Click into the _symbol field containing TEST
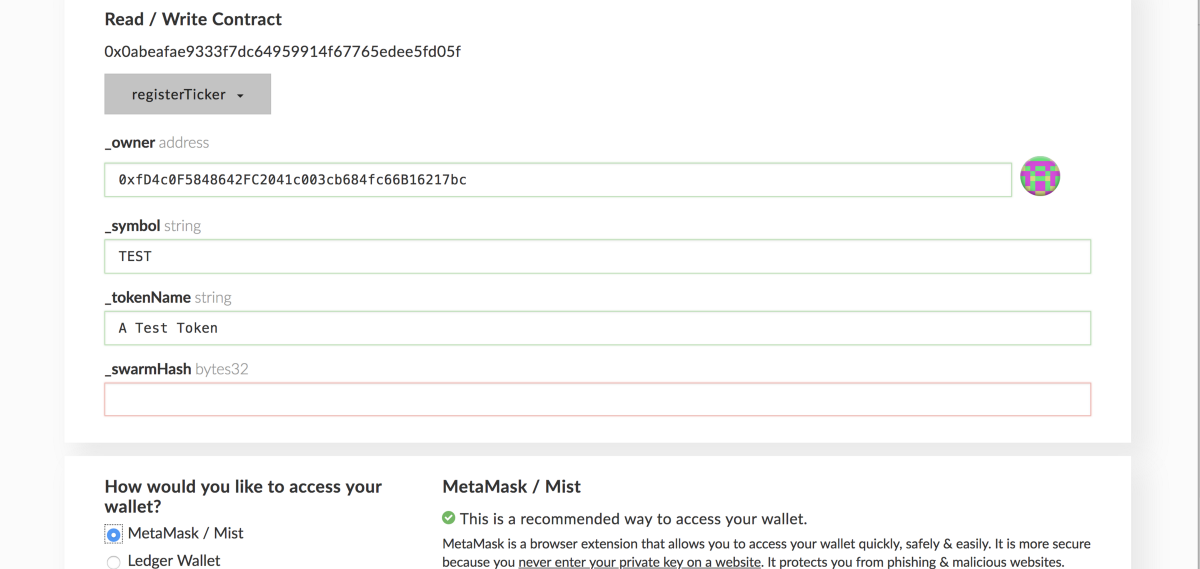The image size is (1200, 569). click(x=597, y=256)
